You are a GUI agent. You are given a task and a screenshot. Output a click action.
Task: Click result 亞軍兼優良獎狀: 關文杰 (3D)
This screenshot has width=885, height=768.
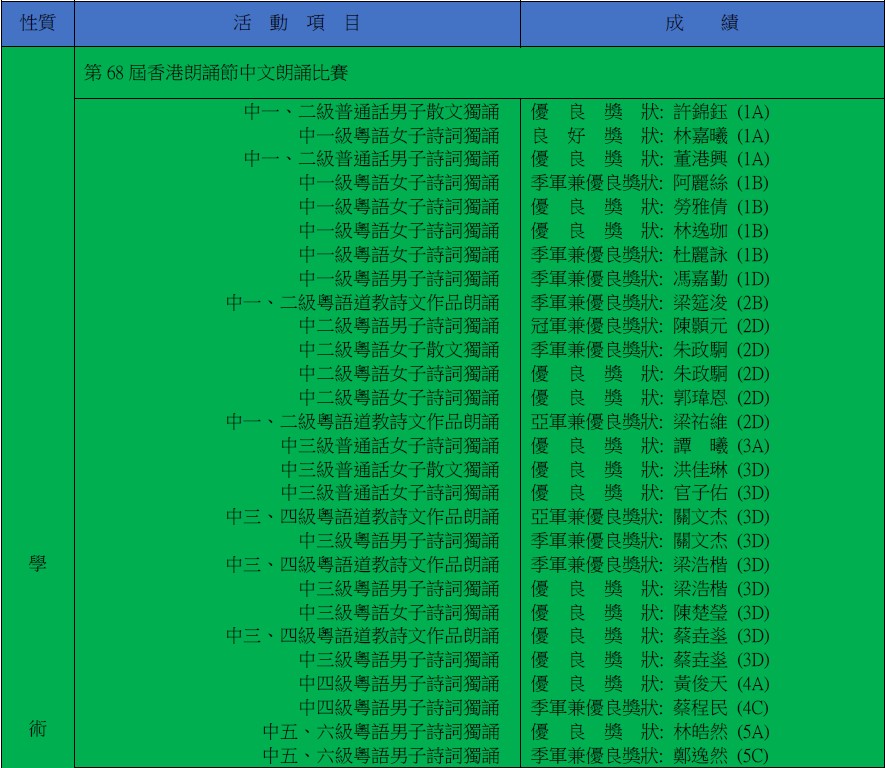650,517
